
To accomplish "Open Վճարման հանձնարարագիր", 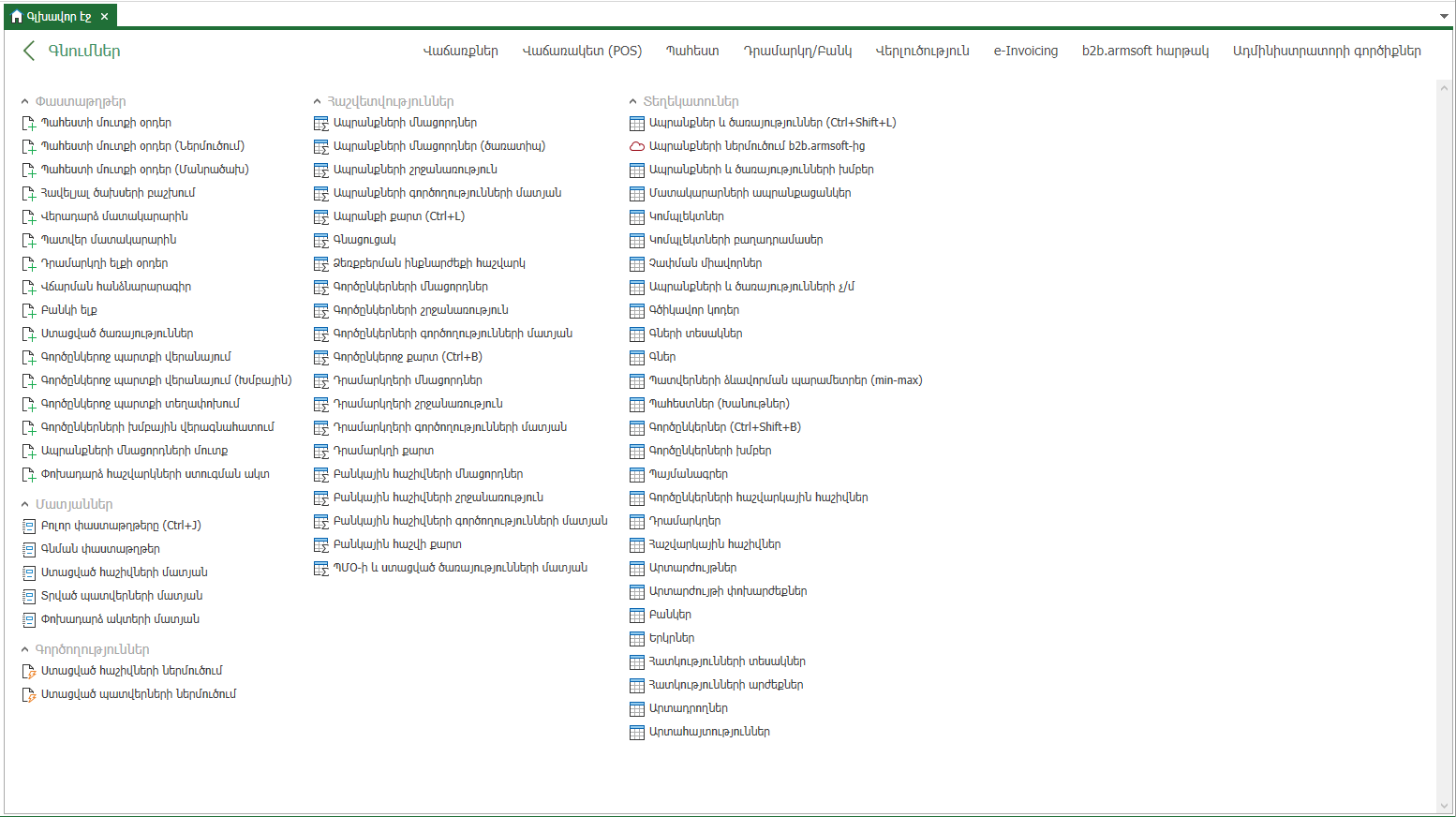I will (x=116, y=287).
